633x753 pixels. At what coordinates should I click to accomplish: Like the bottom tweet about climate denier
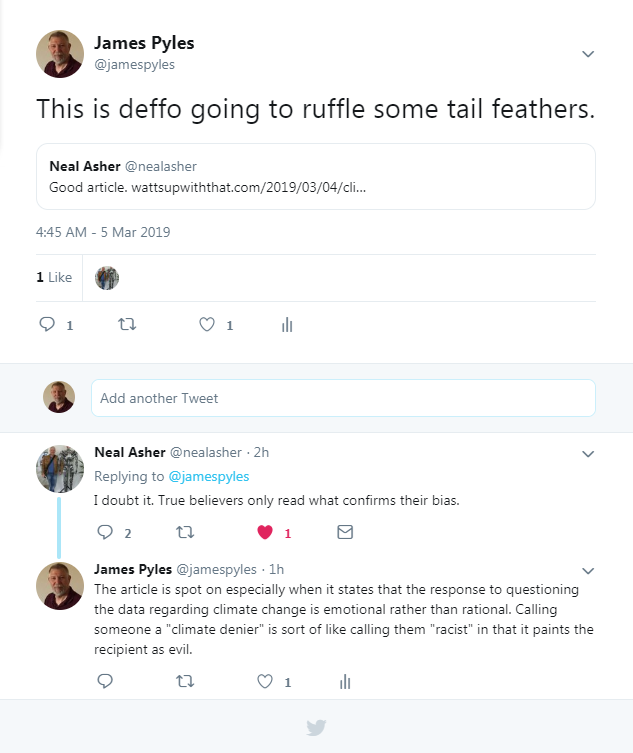[x=265, y=682]
